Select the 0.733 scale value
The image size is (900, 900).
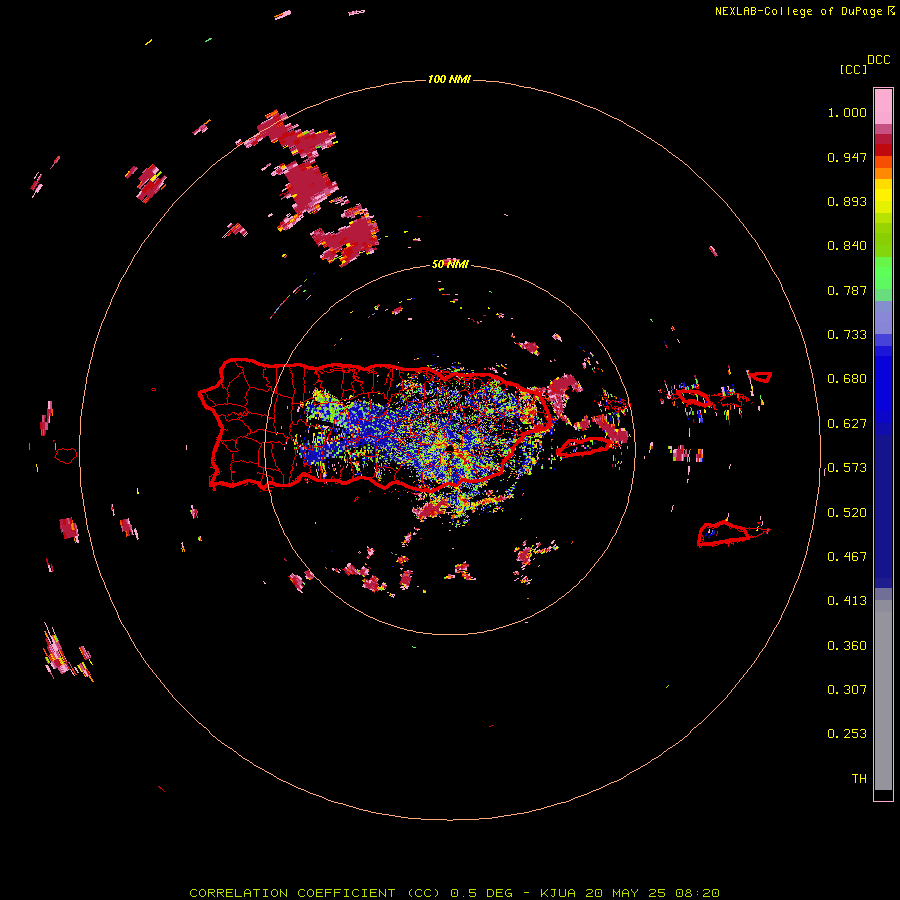(x=847, y=335)
